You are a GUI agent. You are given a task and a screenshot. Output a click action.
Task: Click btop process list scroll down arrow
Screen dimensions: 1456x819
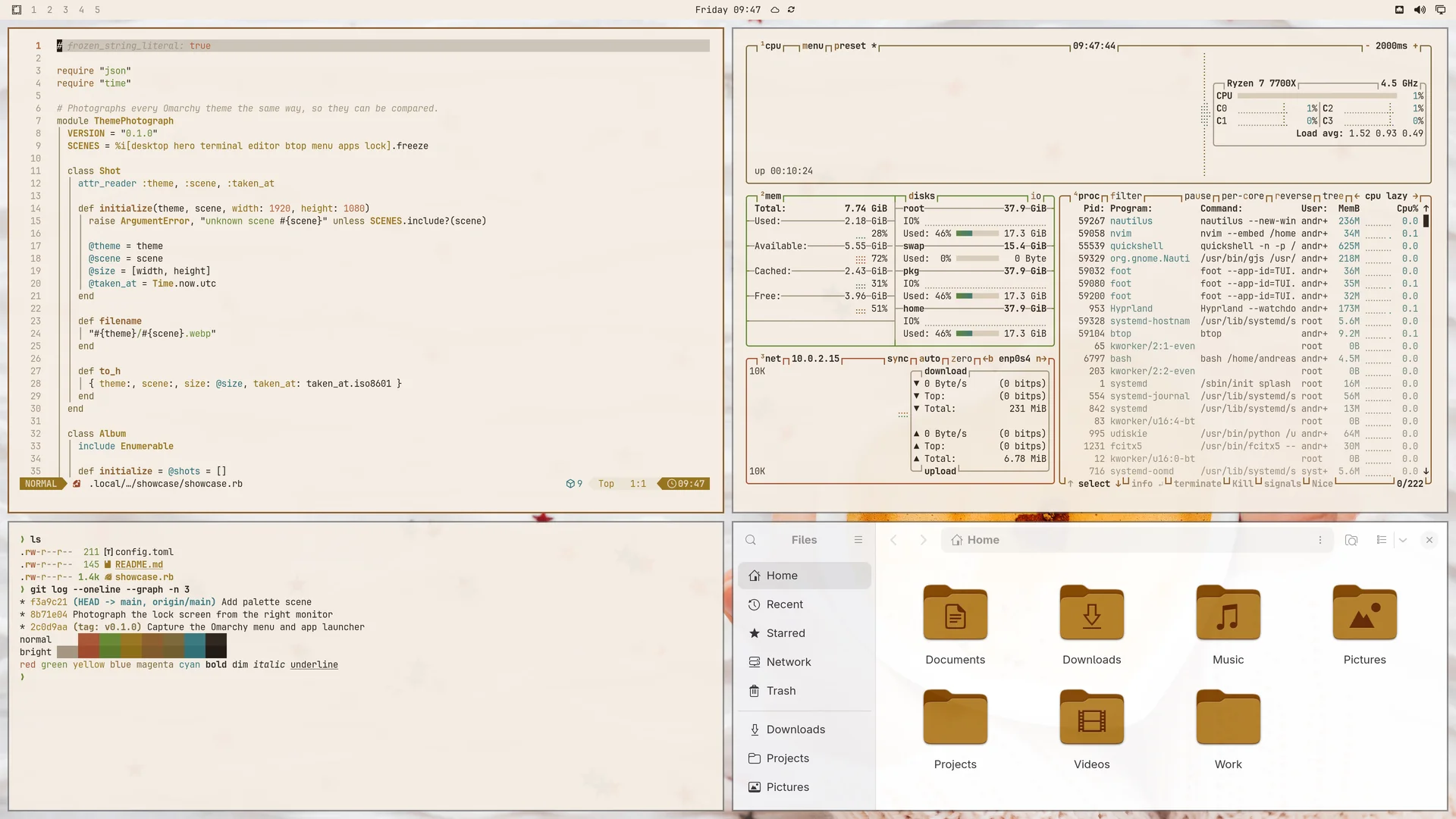1426,471
